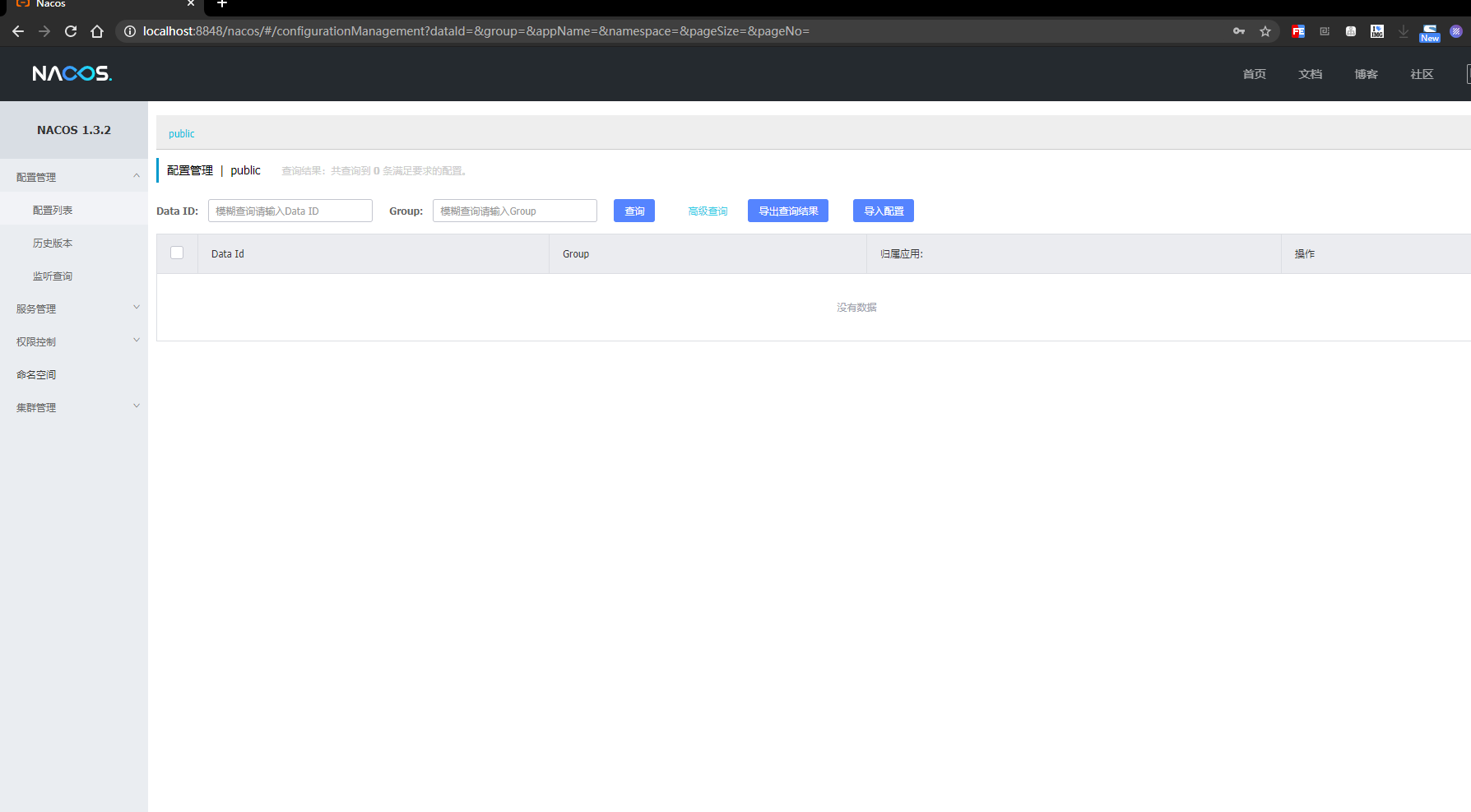Bookmark page with the star icon
The width and height of the screenshot is (1471, 812).
click(1265, 31)
